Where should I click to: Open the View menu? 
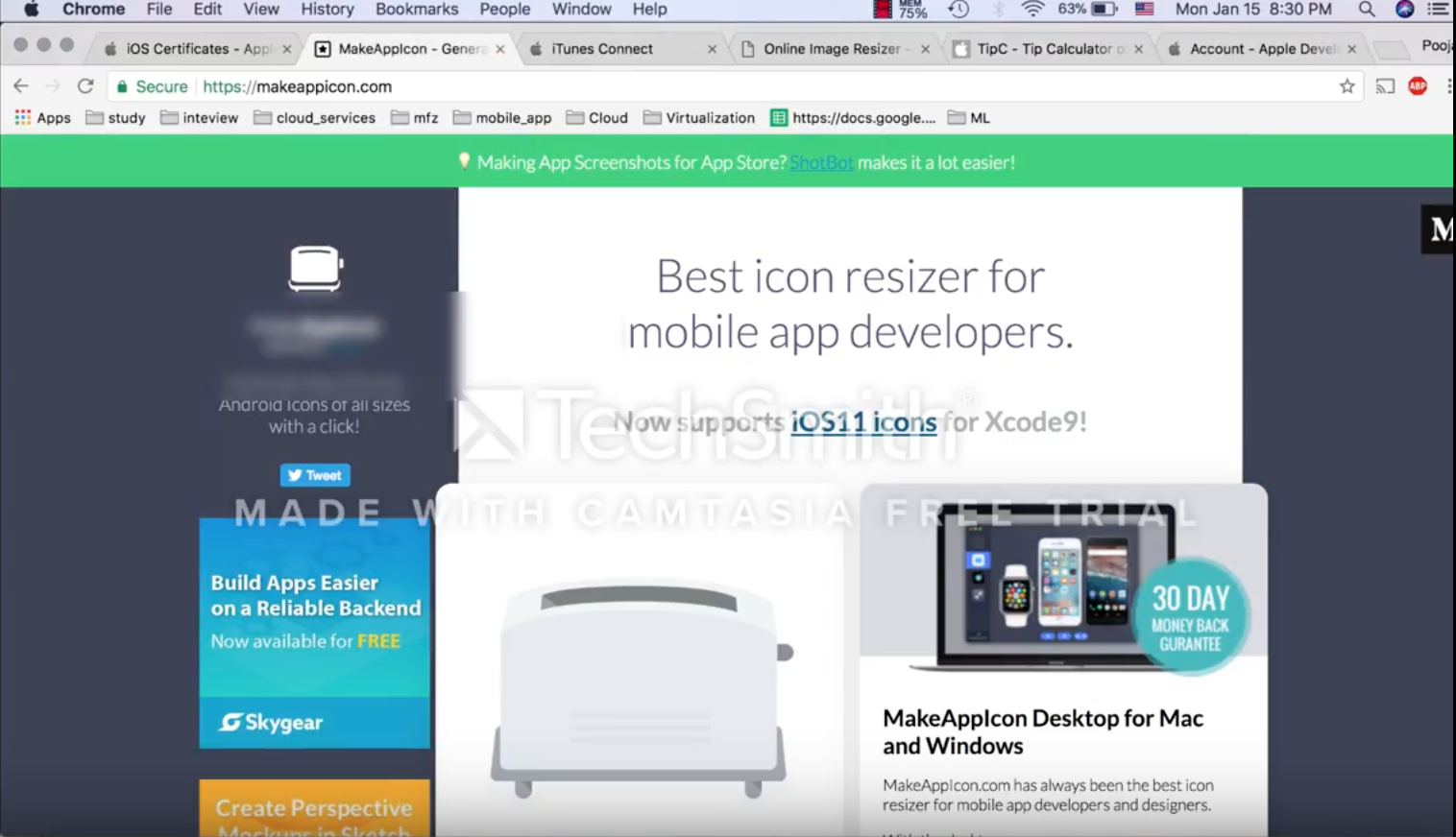tap(260, 10)
